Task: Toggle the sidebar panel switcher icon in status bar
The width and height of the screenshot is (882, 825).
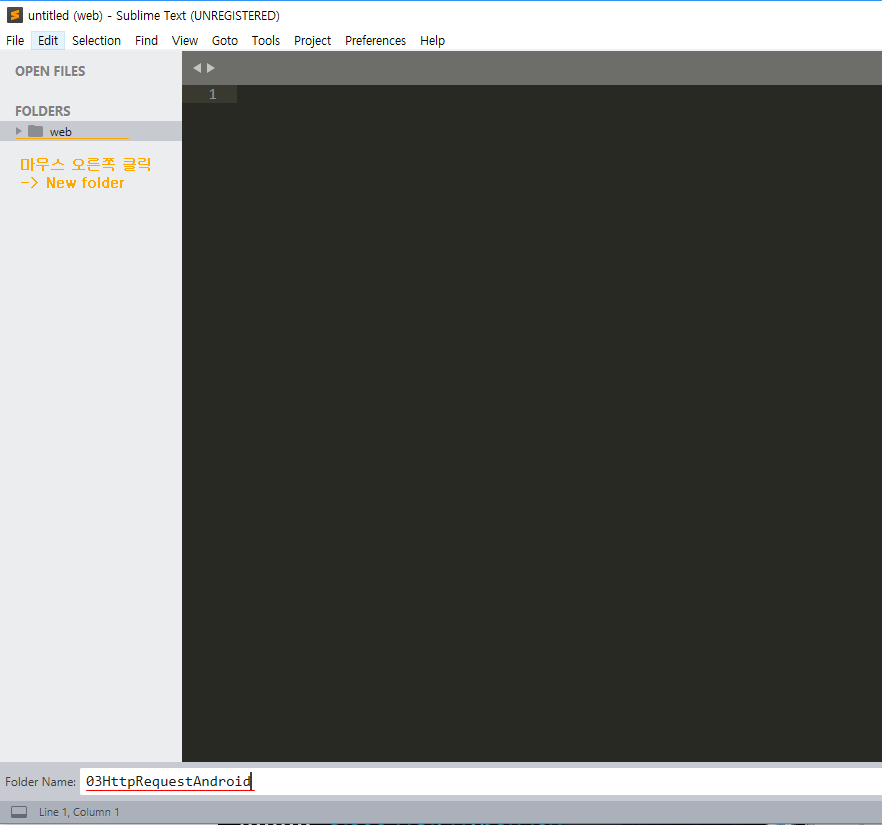Action: click(19, 812)
